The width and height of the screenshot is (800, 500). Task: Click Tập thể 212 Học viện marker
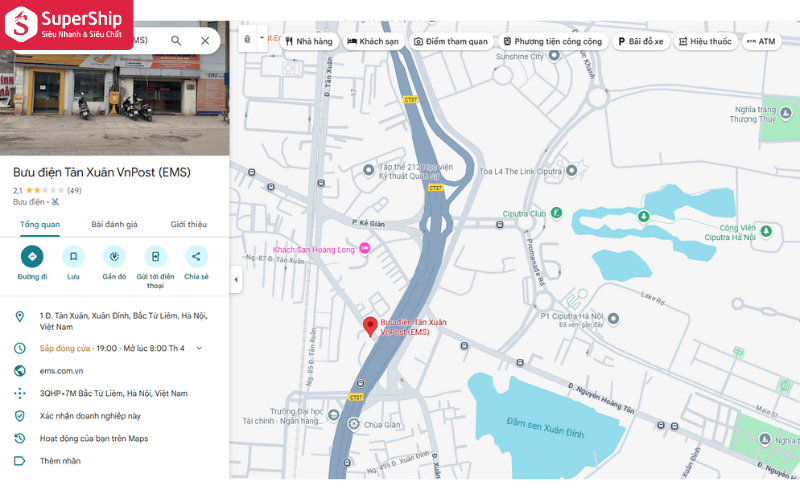tap(368, 170)
